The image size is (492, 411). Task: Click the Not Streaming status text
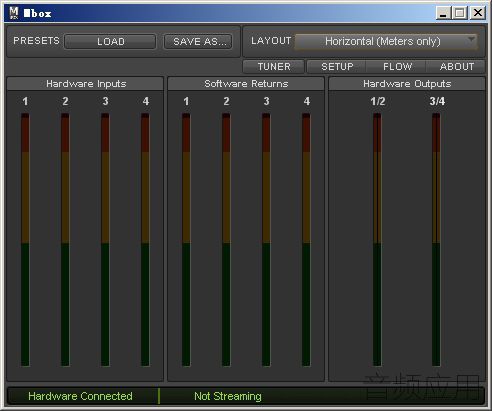(x=228, y=396)
